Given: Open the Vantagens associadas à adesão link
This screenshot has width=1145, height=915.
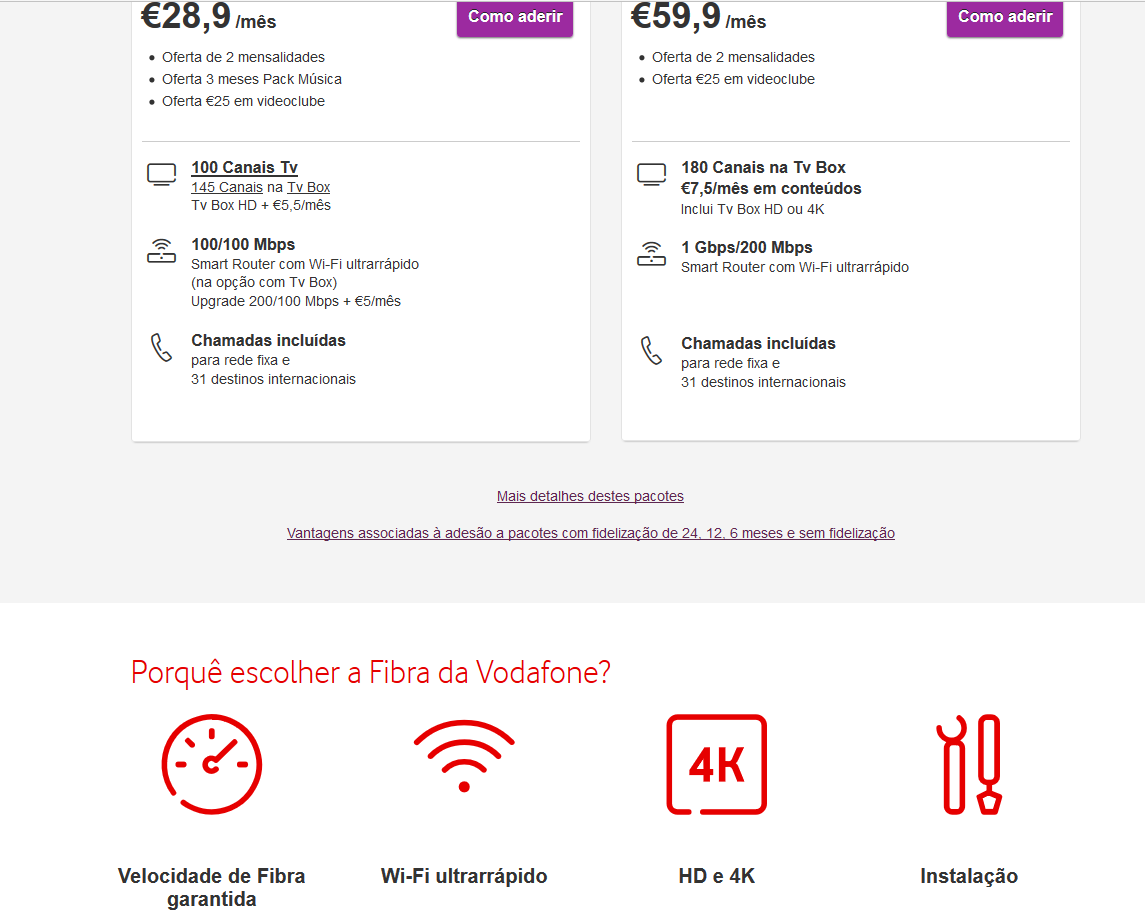Looking at the screenshot, I should click(590, 533).
